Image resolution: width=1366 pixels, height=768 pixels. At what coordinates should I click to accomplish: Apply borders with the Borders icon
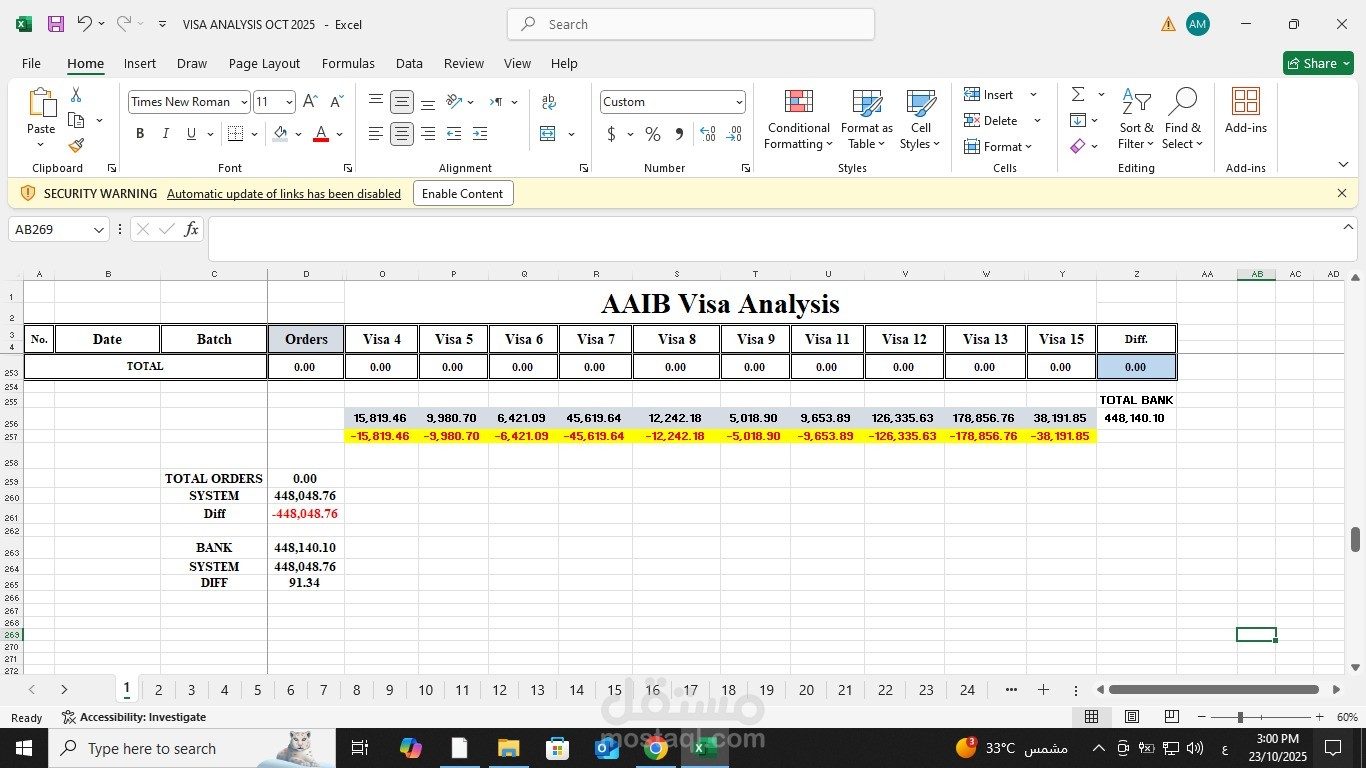point(235,134)
